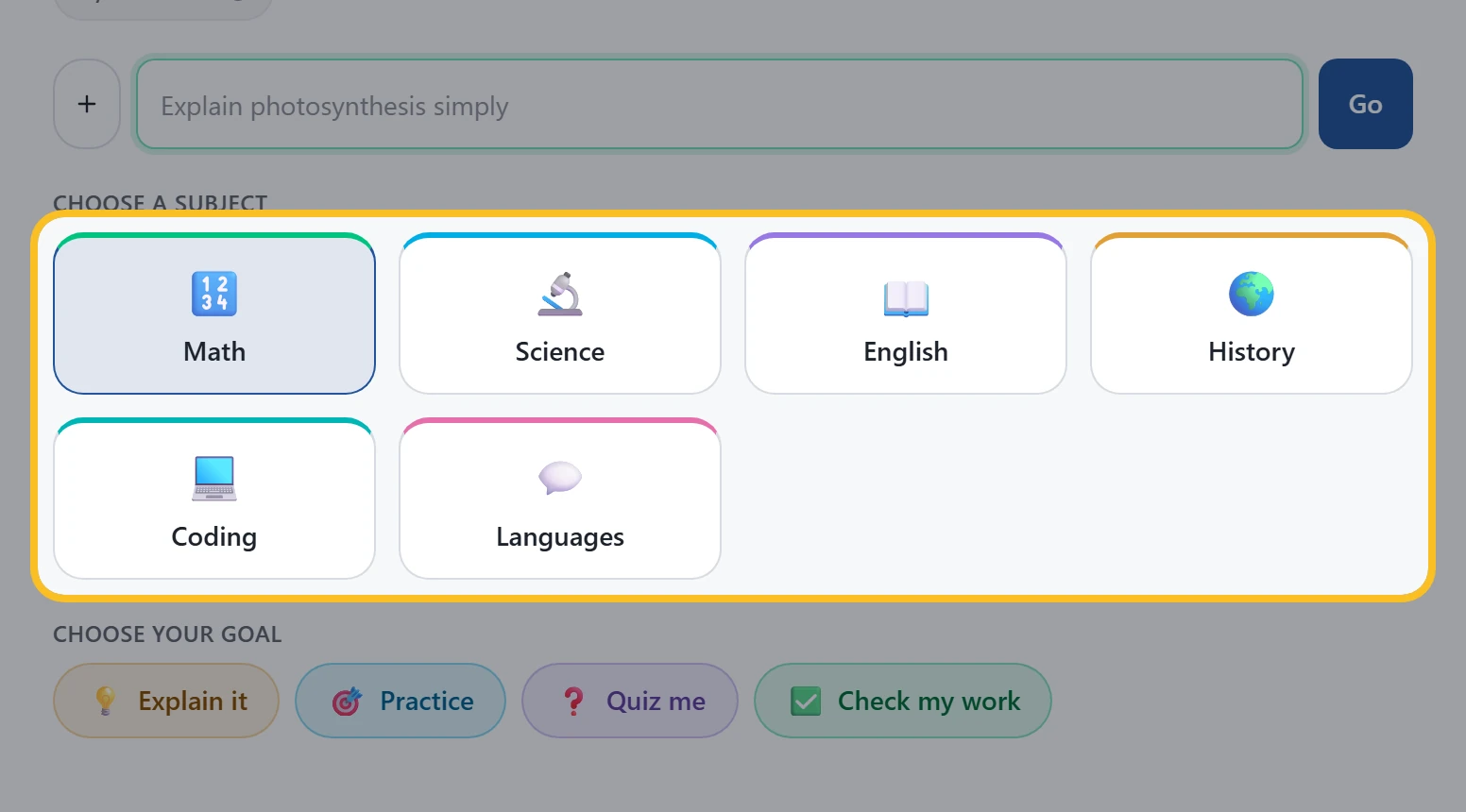Click the Math numbers icon

(214, 294)
